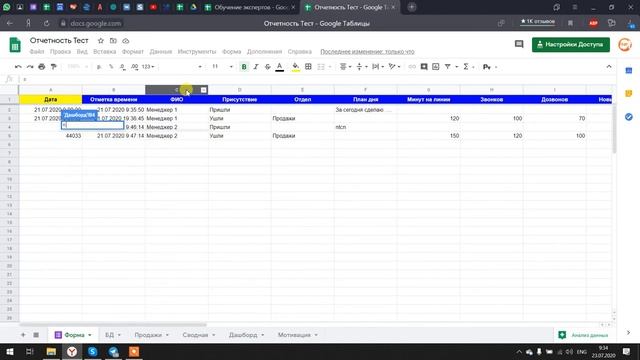Switch to the Дашборд sheet tab
Viewport: 640px width, 360px height.
(246, 335)
